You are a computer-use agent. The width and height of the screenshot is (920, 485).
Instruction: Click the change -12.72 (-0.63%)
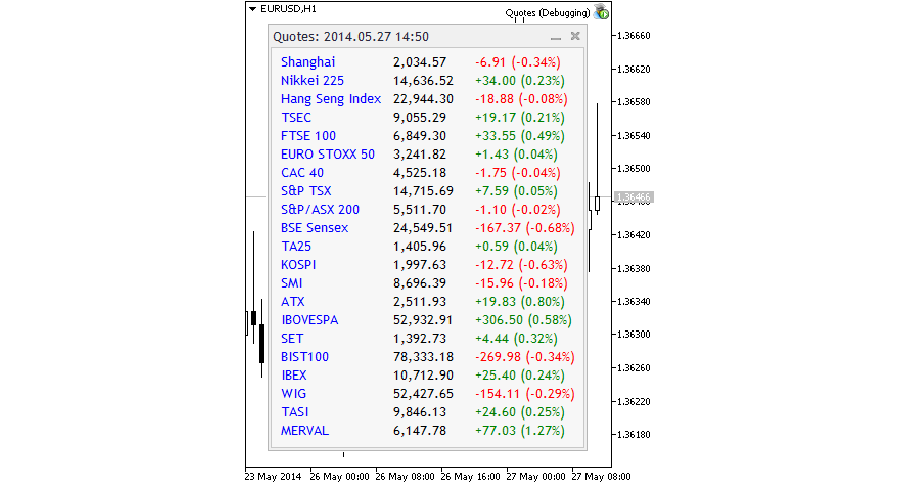point(521,265)
